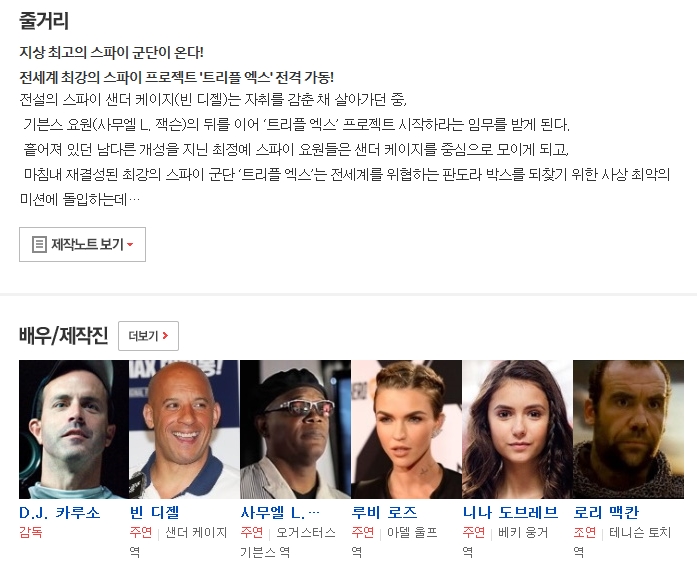Open 니나 도브레브 photo thumbnail
Image resolution: width=697 pixels, height=574 pixels.
[x=517, y=429]
